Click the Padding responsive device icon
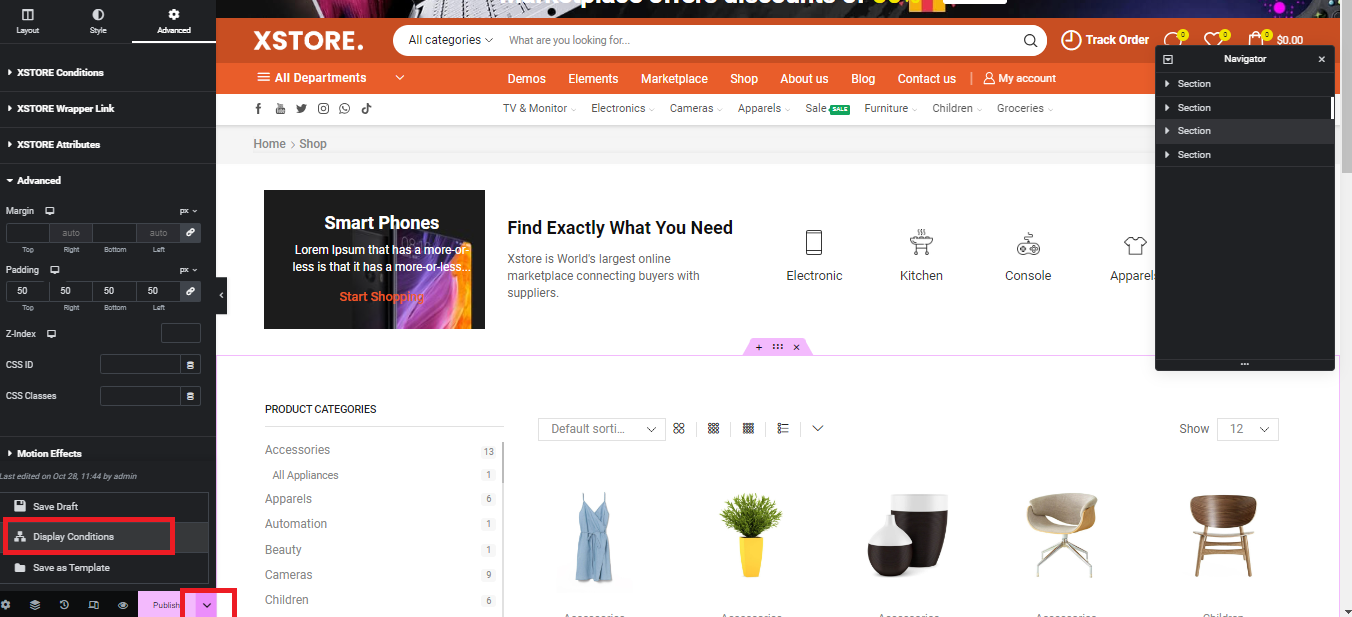Image resolution: width=1352 pixels, height=617 pixels. coord(55,270)
